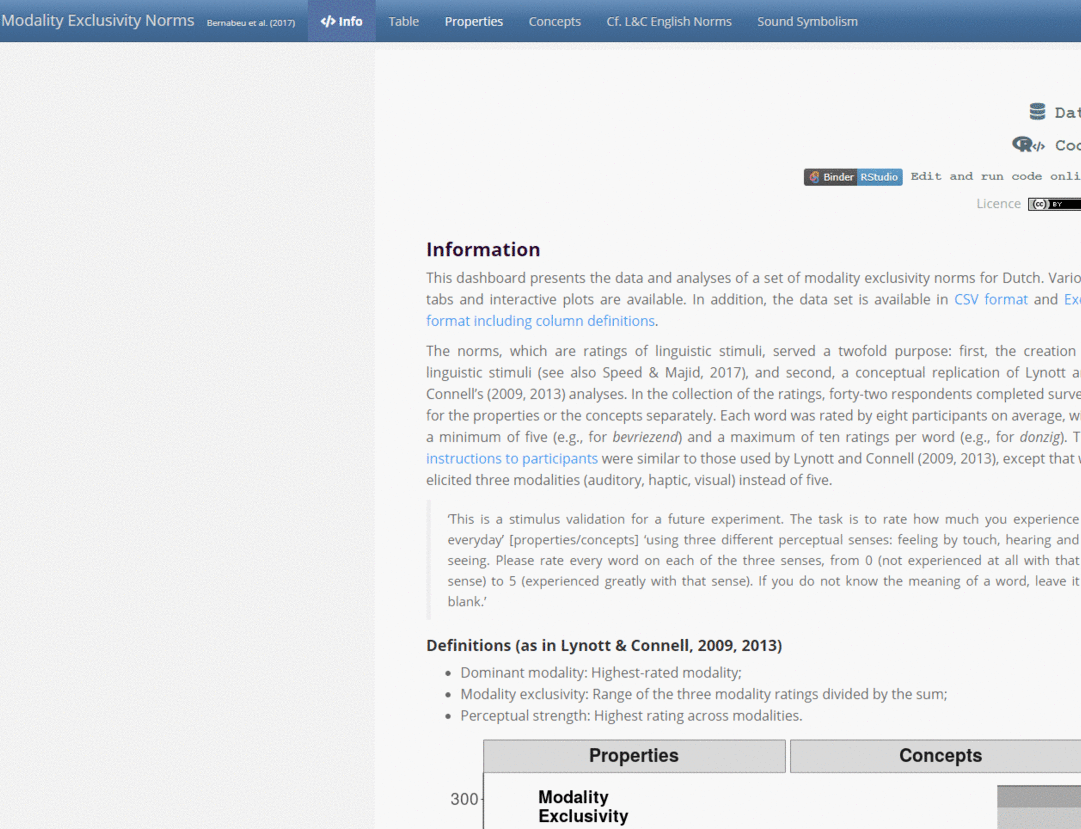This screenshot has width=1081, height=829.
Task: Click the 'Modality exclusivity: Range' definition line
Action: click(703, 694)
